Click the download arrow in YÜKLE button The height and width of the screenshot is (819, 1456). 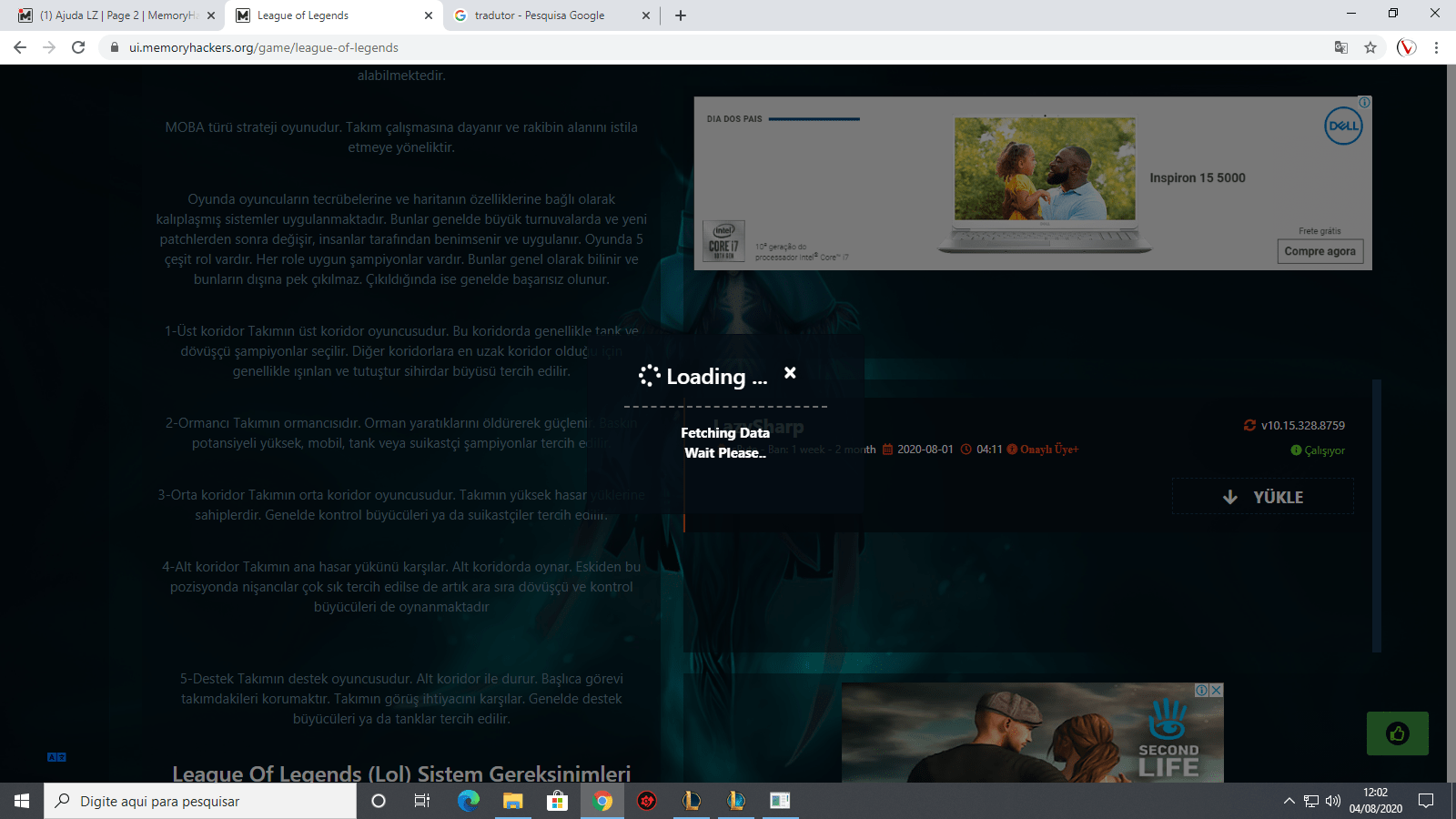tap(1230, 497)
